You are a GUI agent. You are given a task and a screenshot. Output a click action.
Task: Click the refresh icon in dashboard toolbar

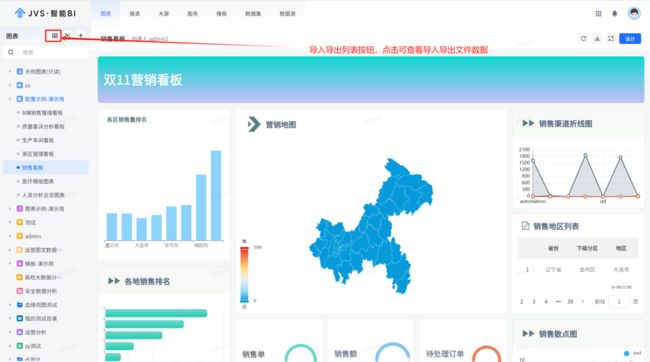(x=583, y=39)
